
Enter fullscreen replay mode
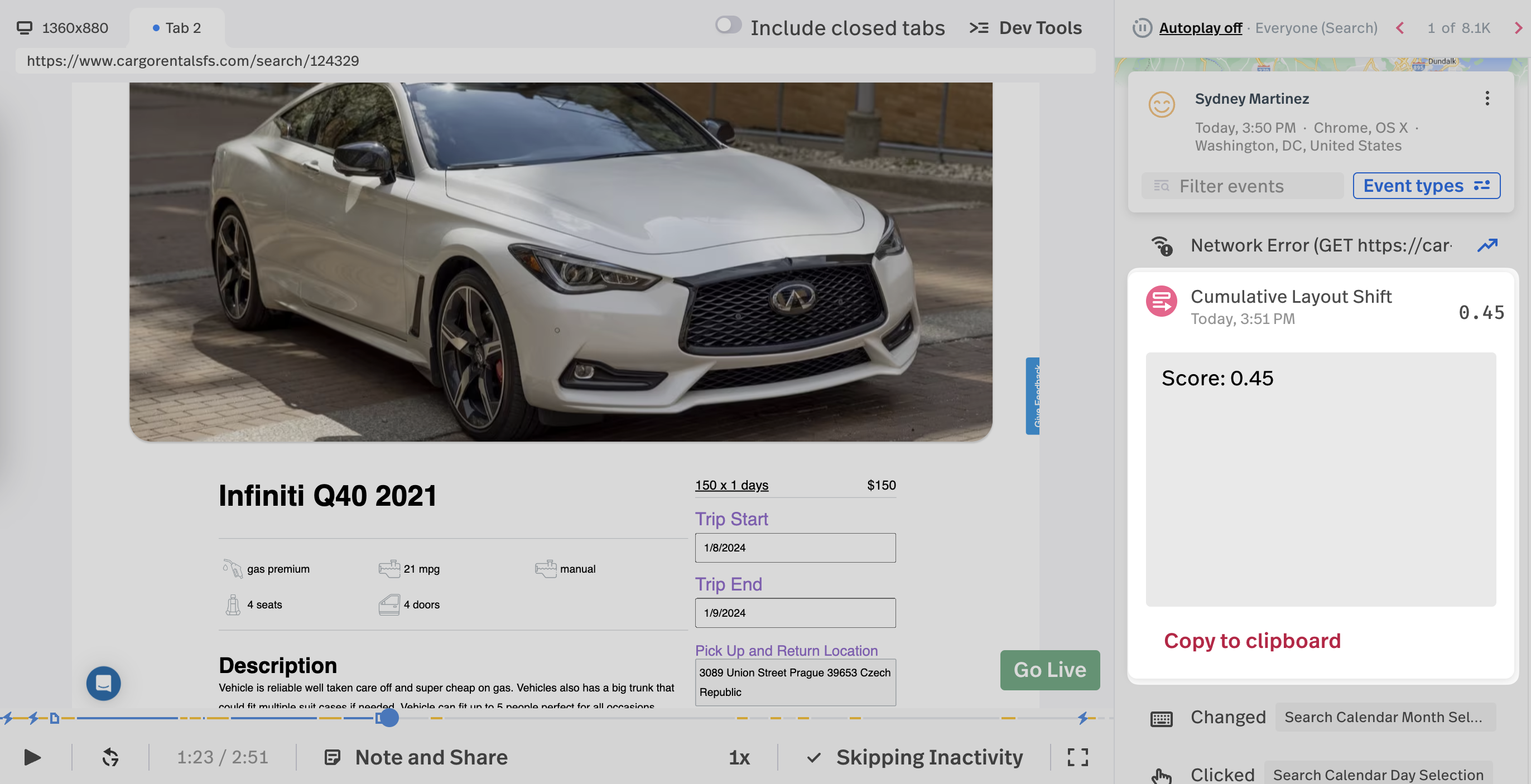(1077, 757)
